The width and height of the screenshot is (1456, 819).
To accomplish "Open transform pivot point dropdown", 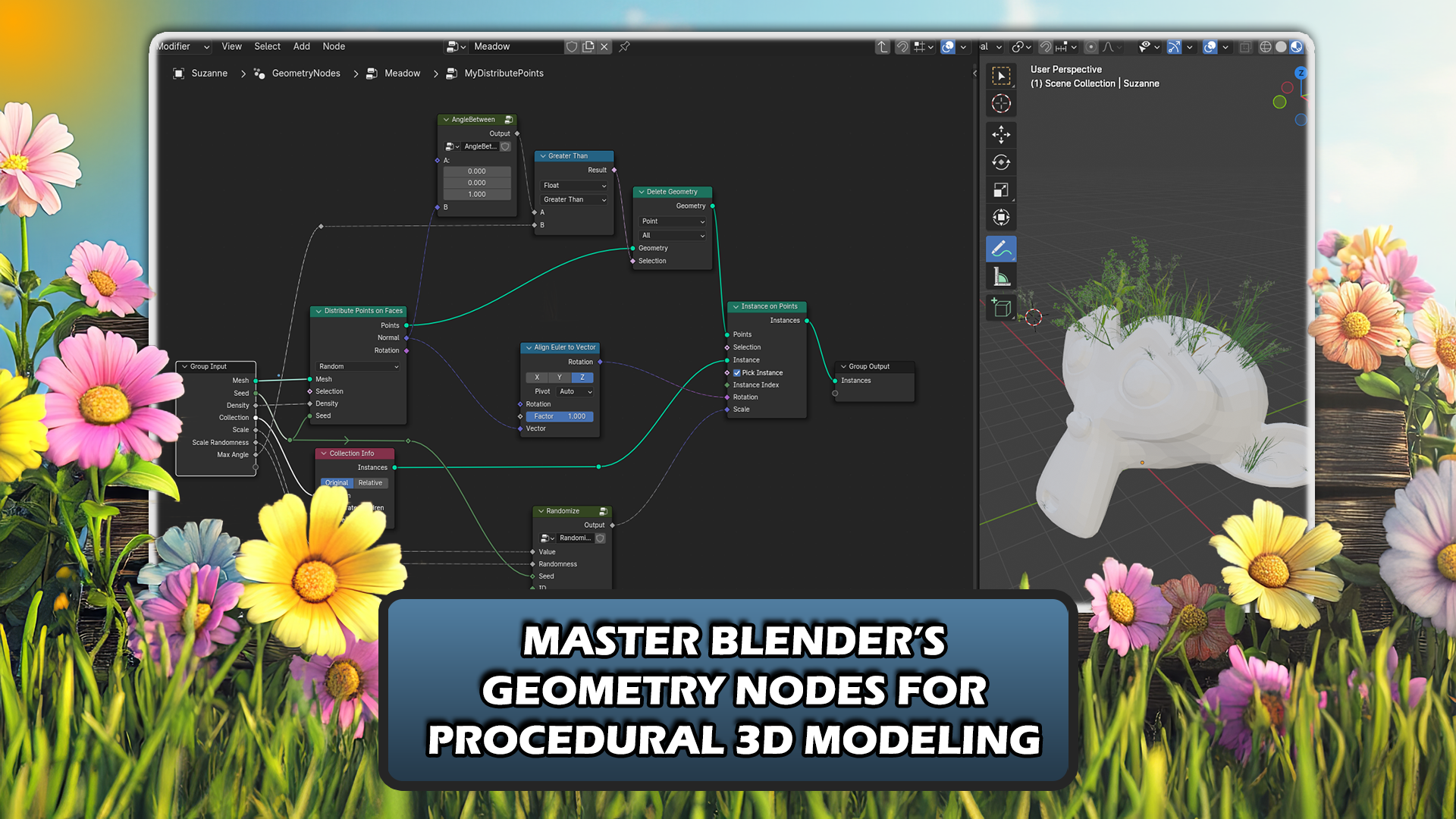I will pyautogui.click(x=1022, y=47).
